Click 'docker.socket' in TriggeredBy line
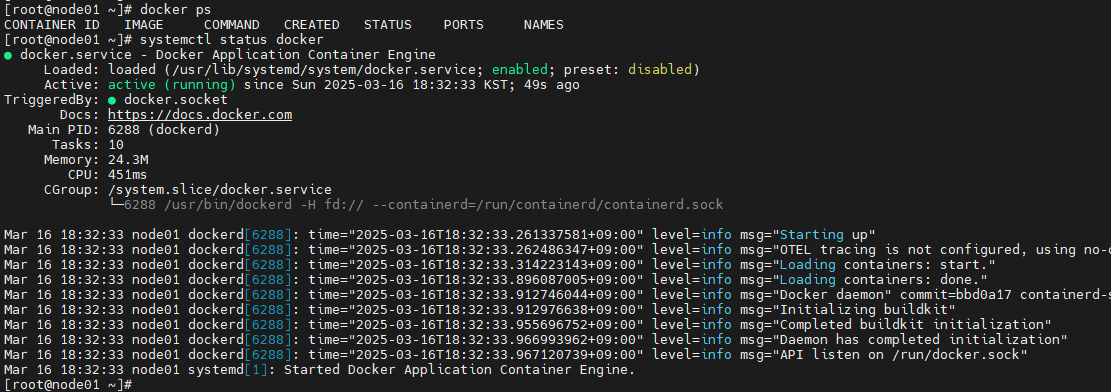The image size is (1111, 392). point(176,100)
